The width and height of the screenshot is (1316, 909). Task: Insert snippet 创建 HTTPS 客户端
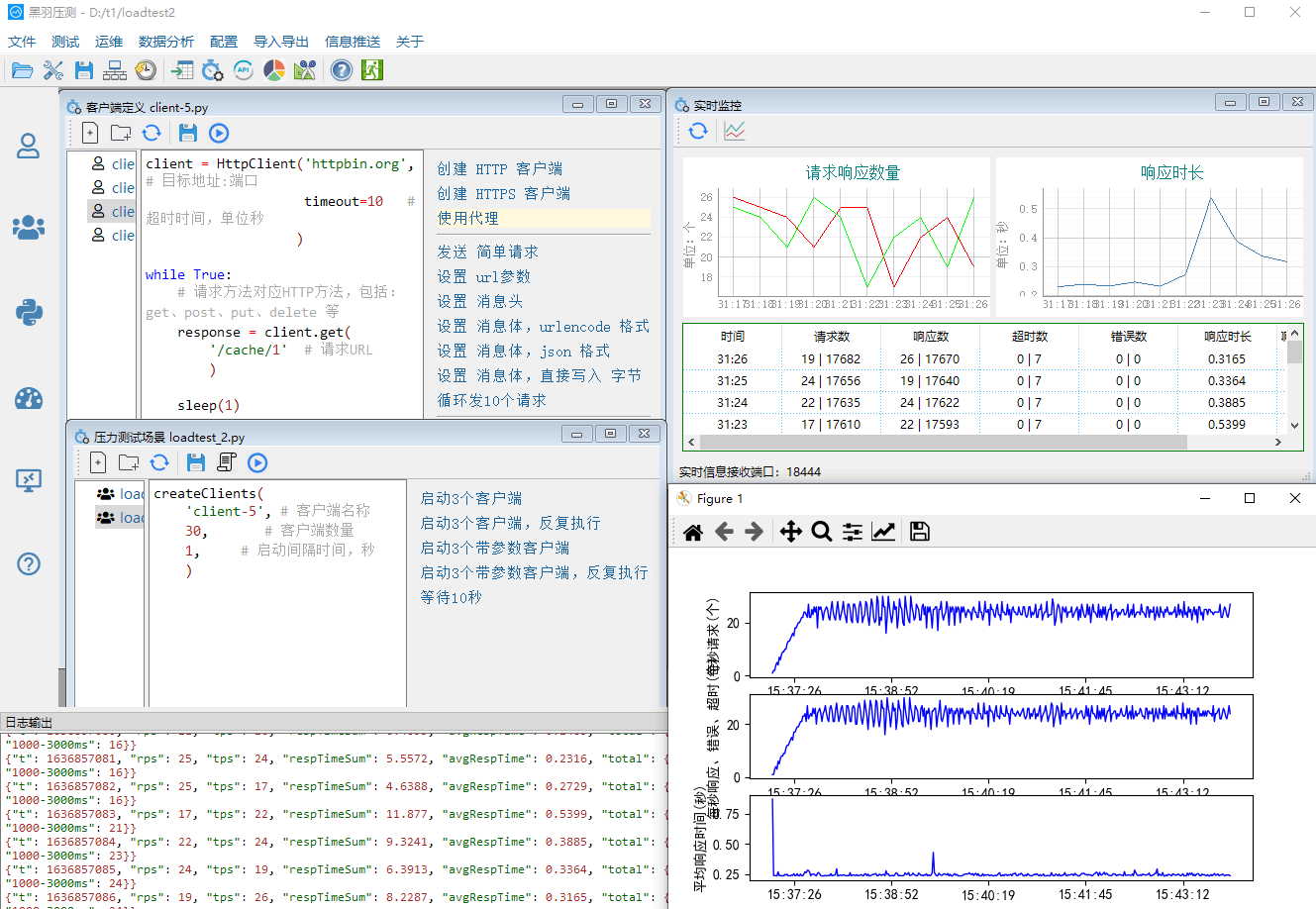(x=504, y=194)
